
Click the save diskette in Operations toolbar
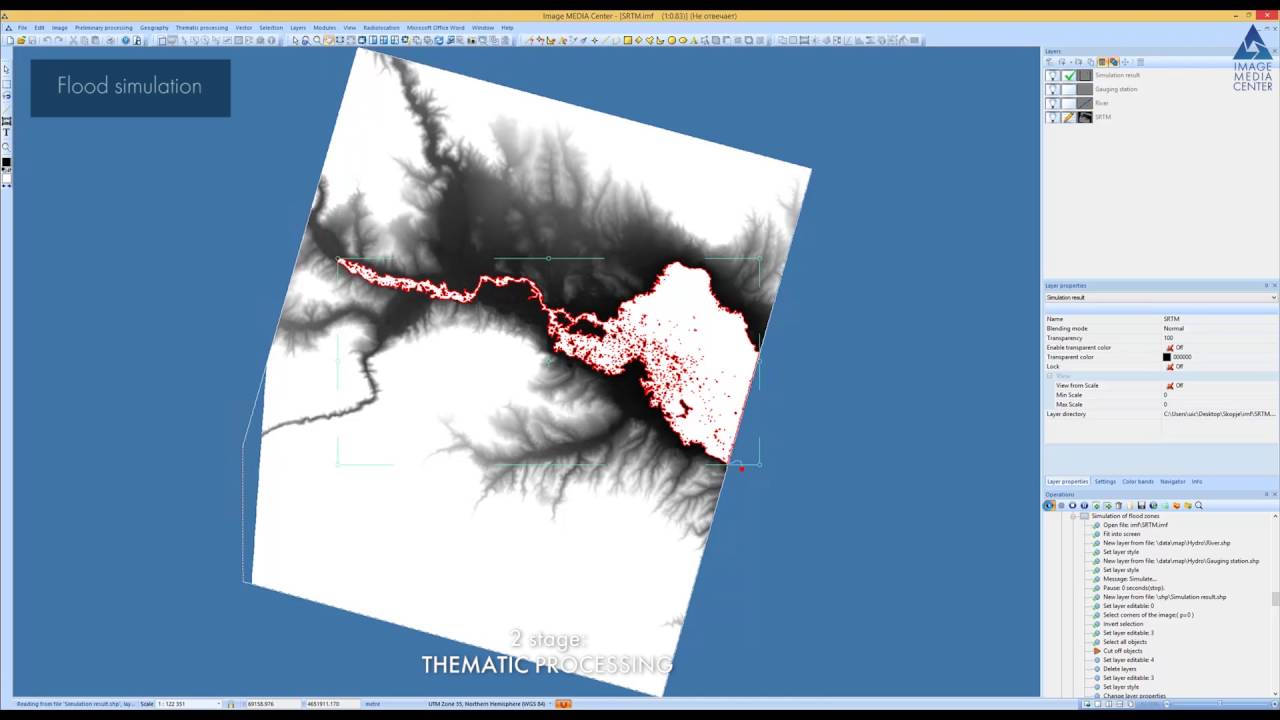(1141, 506)
